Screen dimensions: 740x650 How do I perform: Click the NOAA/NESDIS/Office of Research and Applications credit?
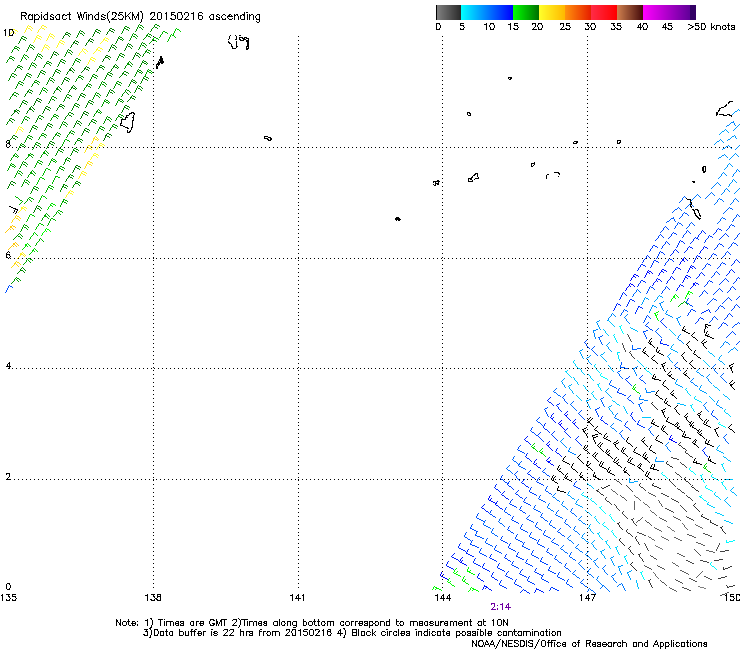(589, 644)
